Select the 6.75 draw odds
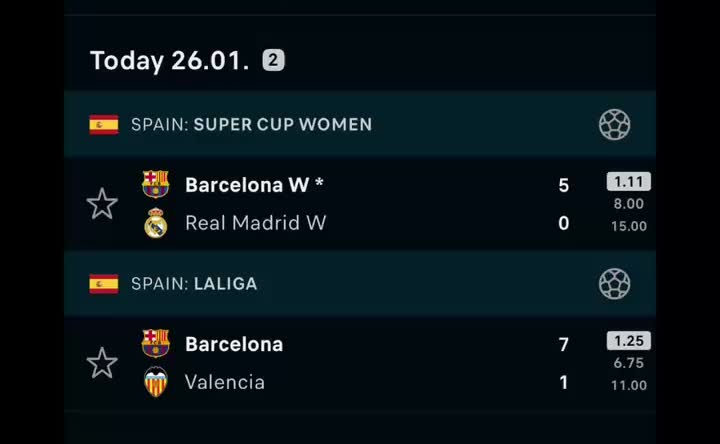This screenshot has width=720, height=444. 628,363
